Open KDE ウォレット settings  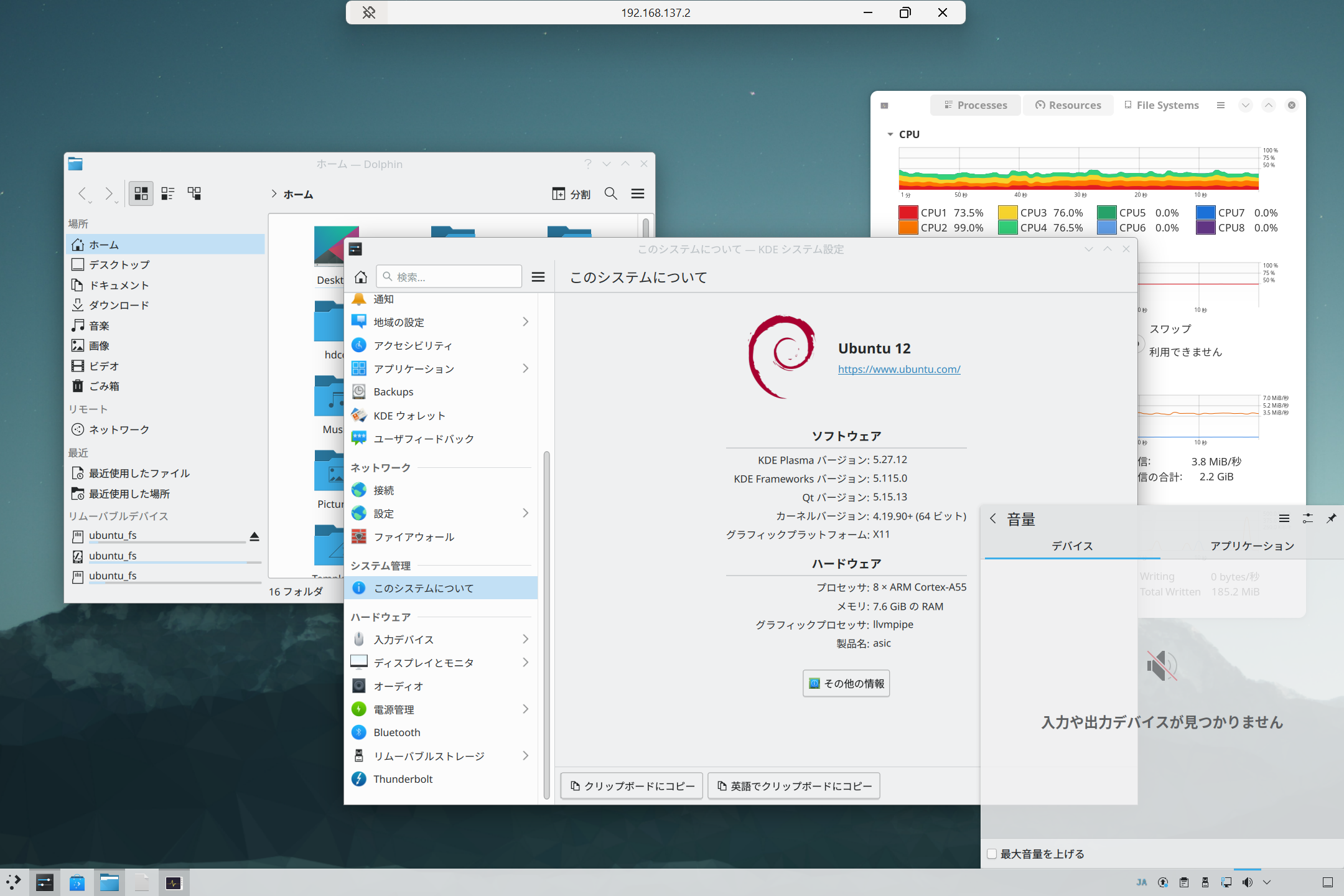441,416
